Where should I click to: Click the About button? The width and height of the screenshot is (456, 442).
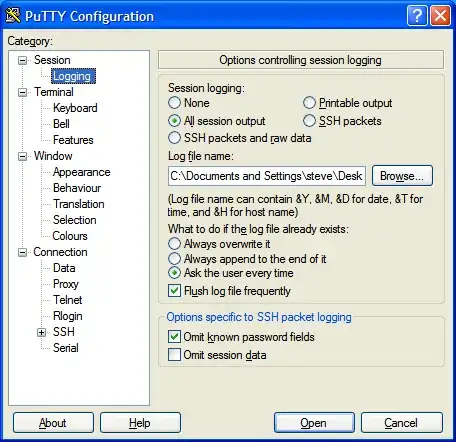53,423
